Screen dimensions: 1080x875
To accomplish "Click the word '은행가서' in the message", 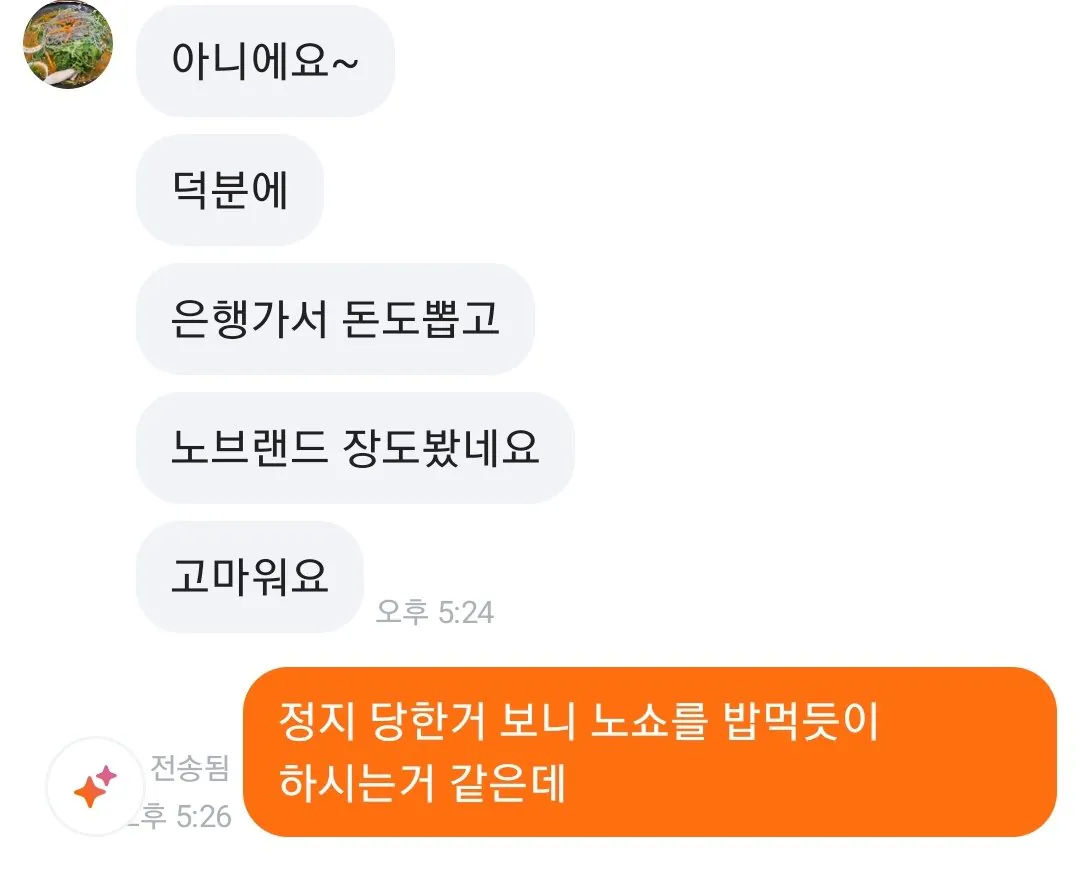I will 249,319.
